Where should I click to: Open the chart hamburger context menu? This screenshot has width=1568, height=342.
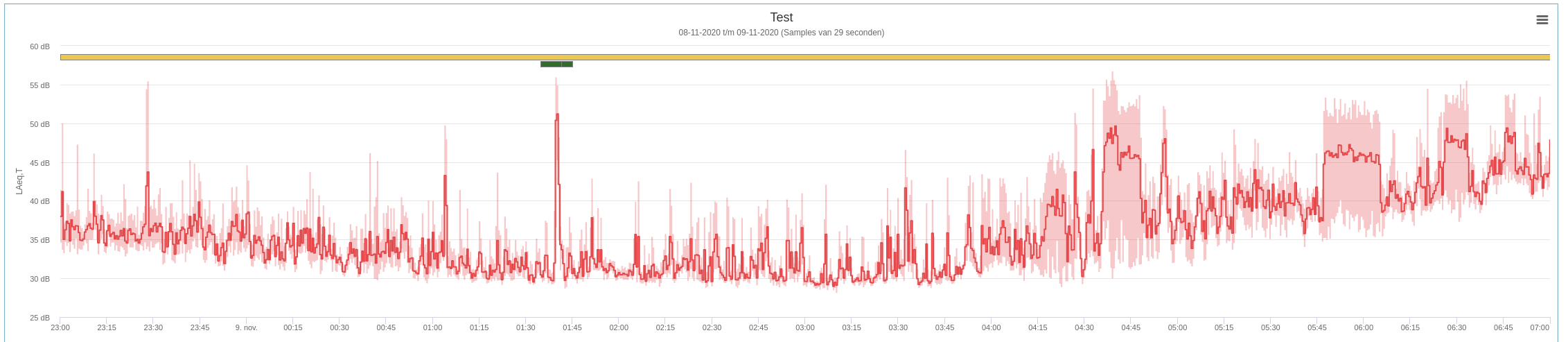pyautogui.click(x=1542, y=20)
